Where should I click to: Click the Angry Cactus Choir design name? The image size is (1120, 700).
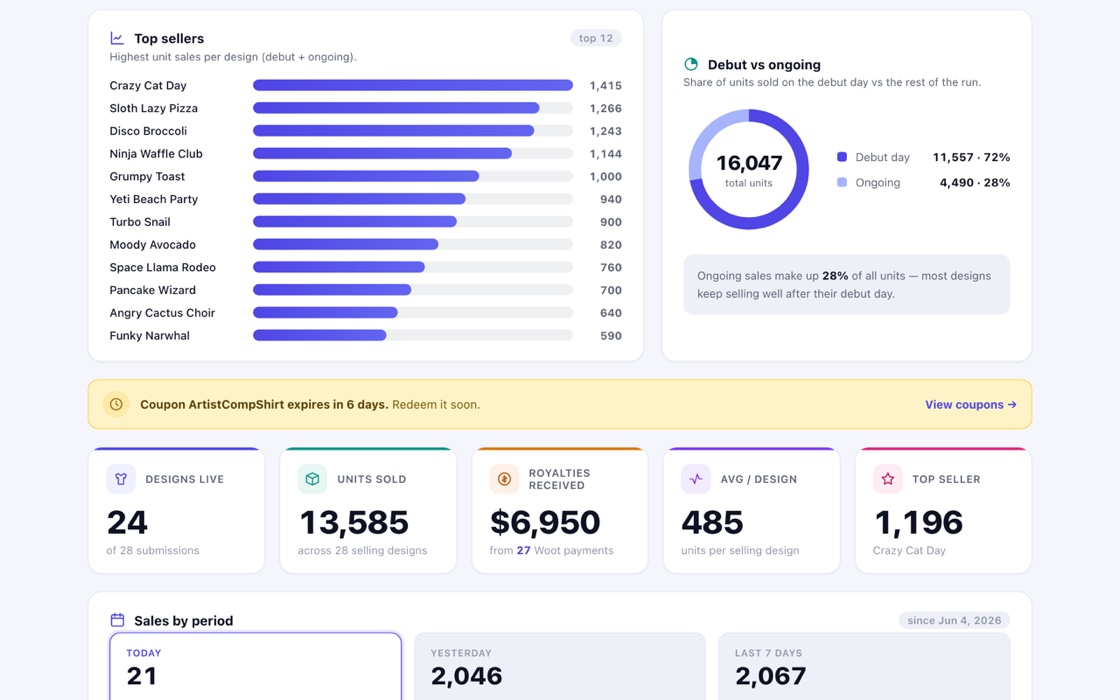(x=162, y=313)
